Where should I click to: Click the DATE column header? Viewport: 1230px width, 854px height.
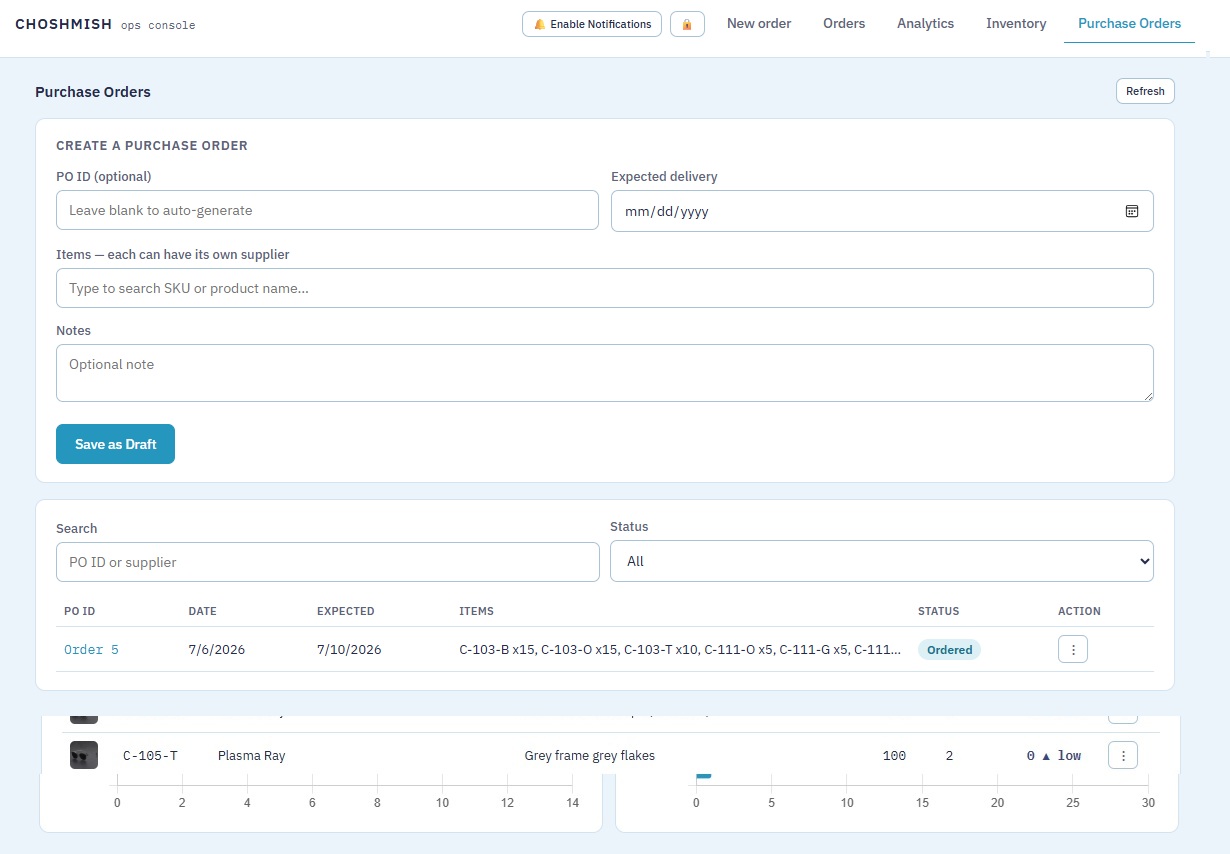pos(202,611)
